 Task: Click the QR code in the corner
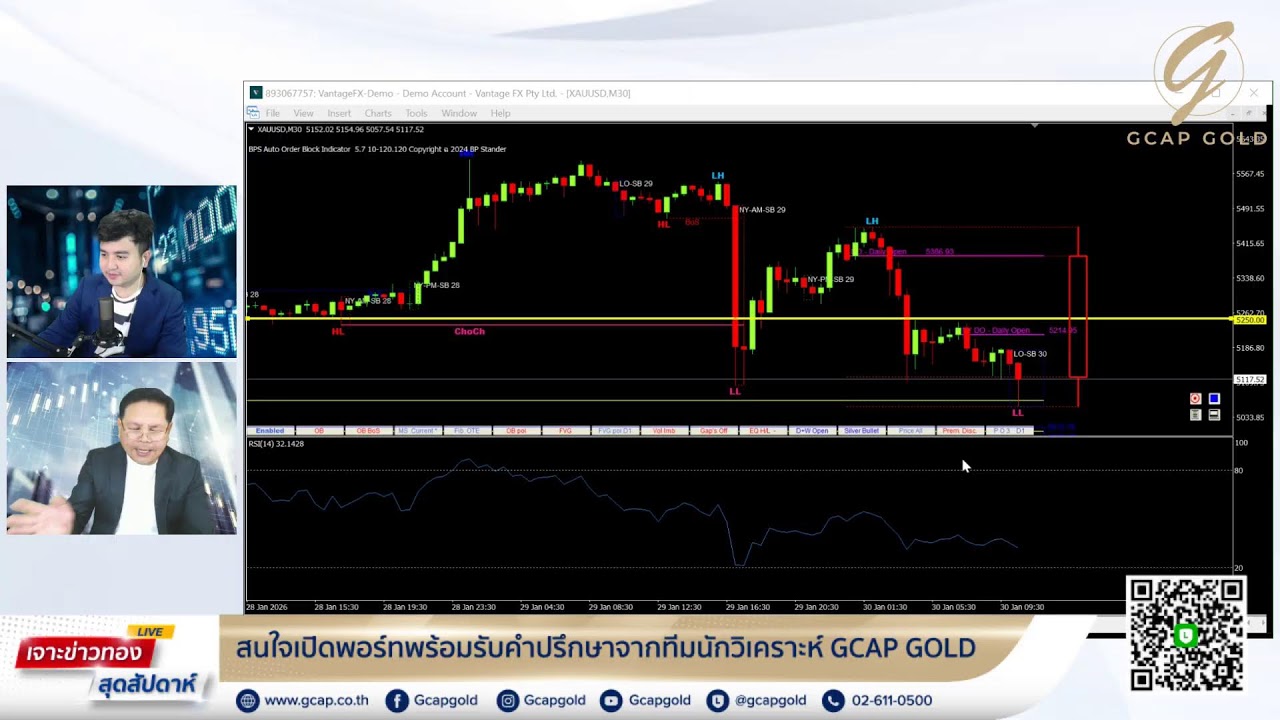pyautogui.click(x=1186, y=634)
